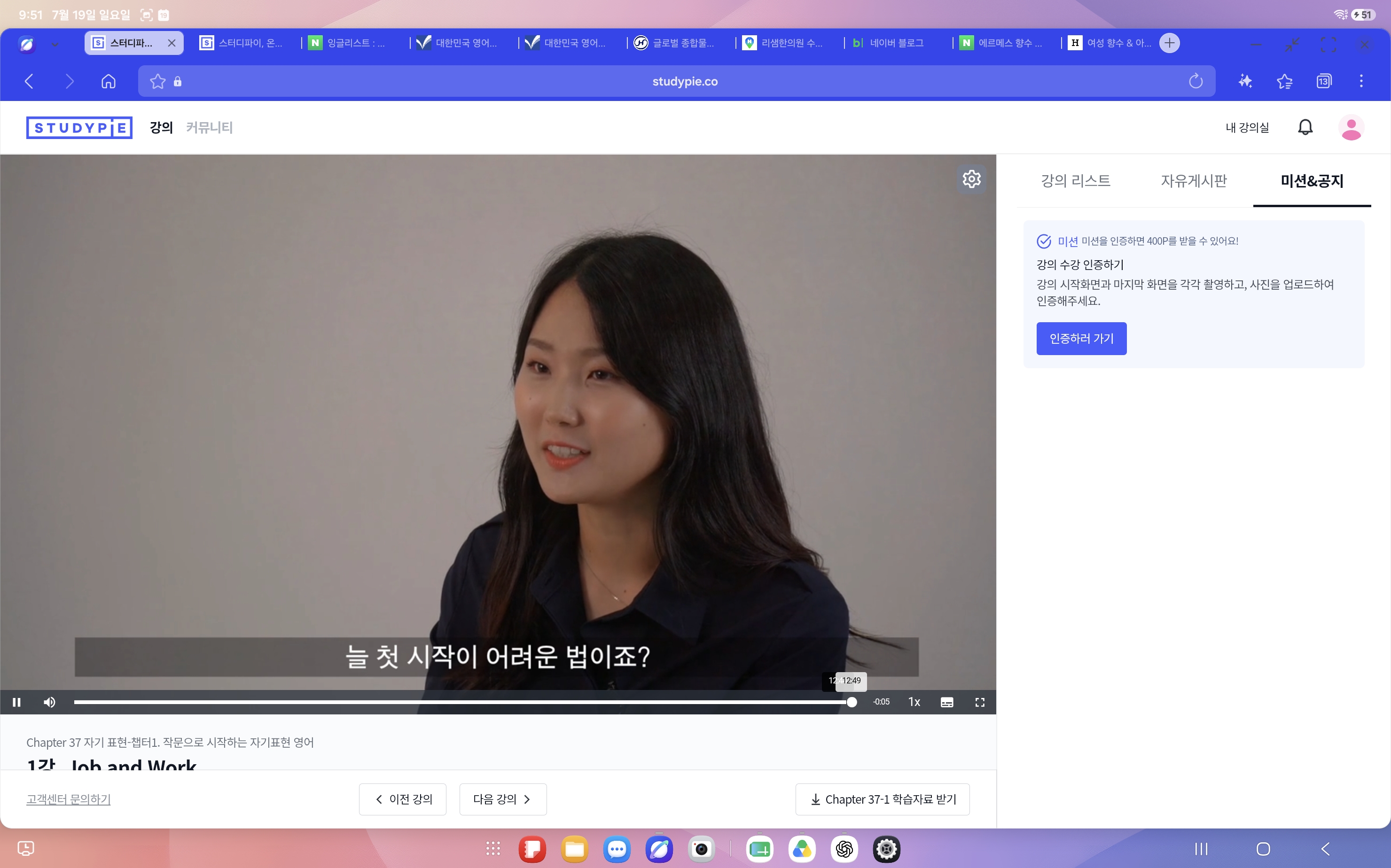Reload the page
Image resolution: width=1391 pixels, height=868 pixels.
tap(1195, 82)
